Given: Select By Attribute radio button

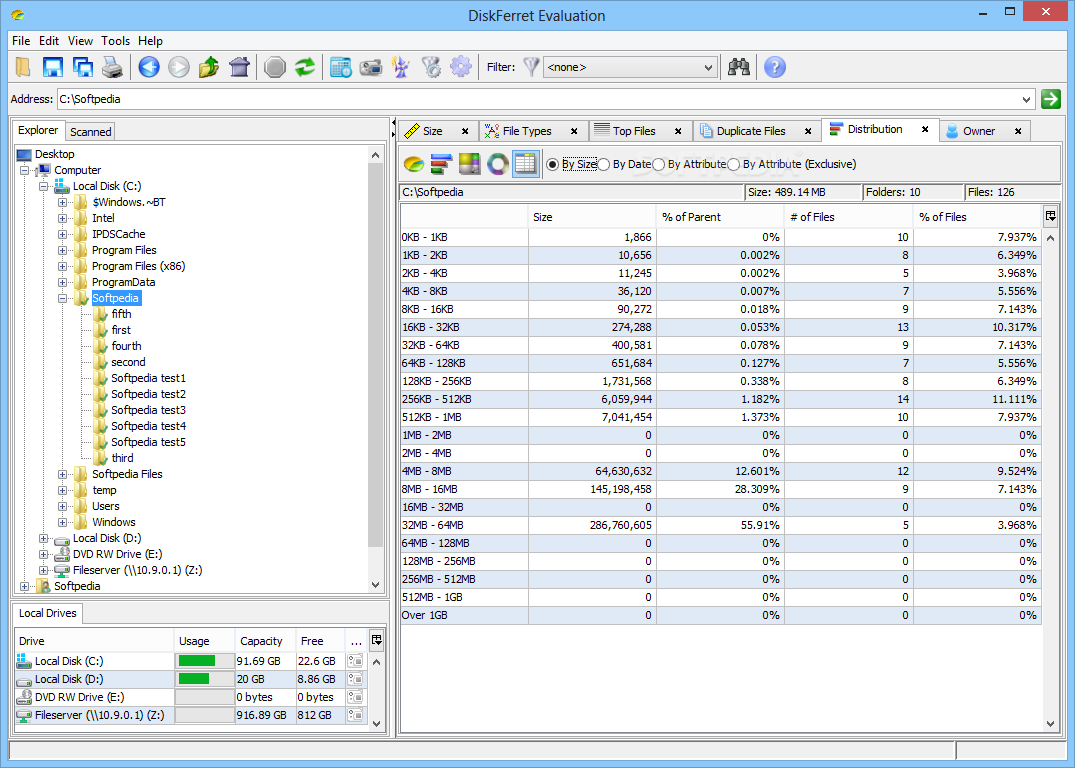Looking at the screenshot, I should click(x=659, y=165).
